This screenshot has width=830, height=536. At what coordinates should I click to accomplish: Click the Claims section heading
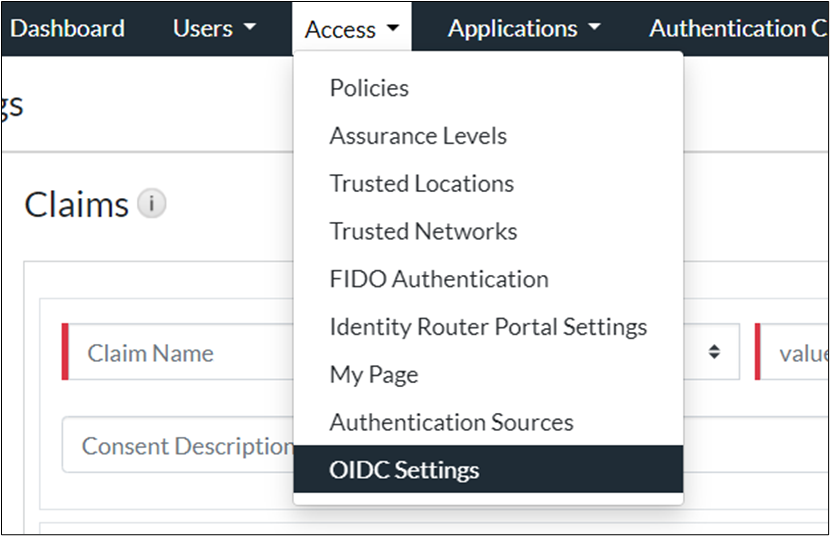[77, 205]
